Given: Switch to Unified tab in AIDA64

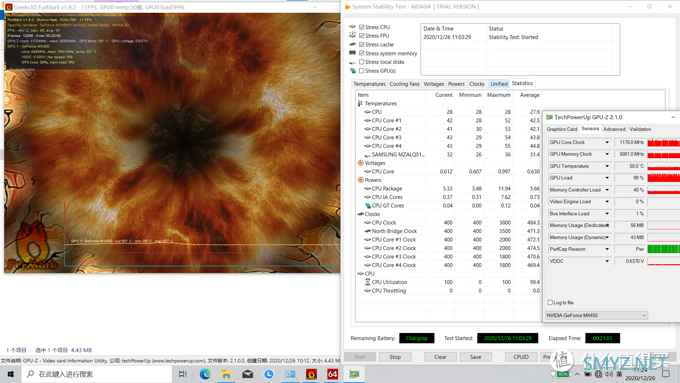Looking at the screenshot, I should pyautogui.click(x=499, y=84).
